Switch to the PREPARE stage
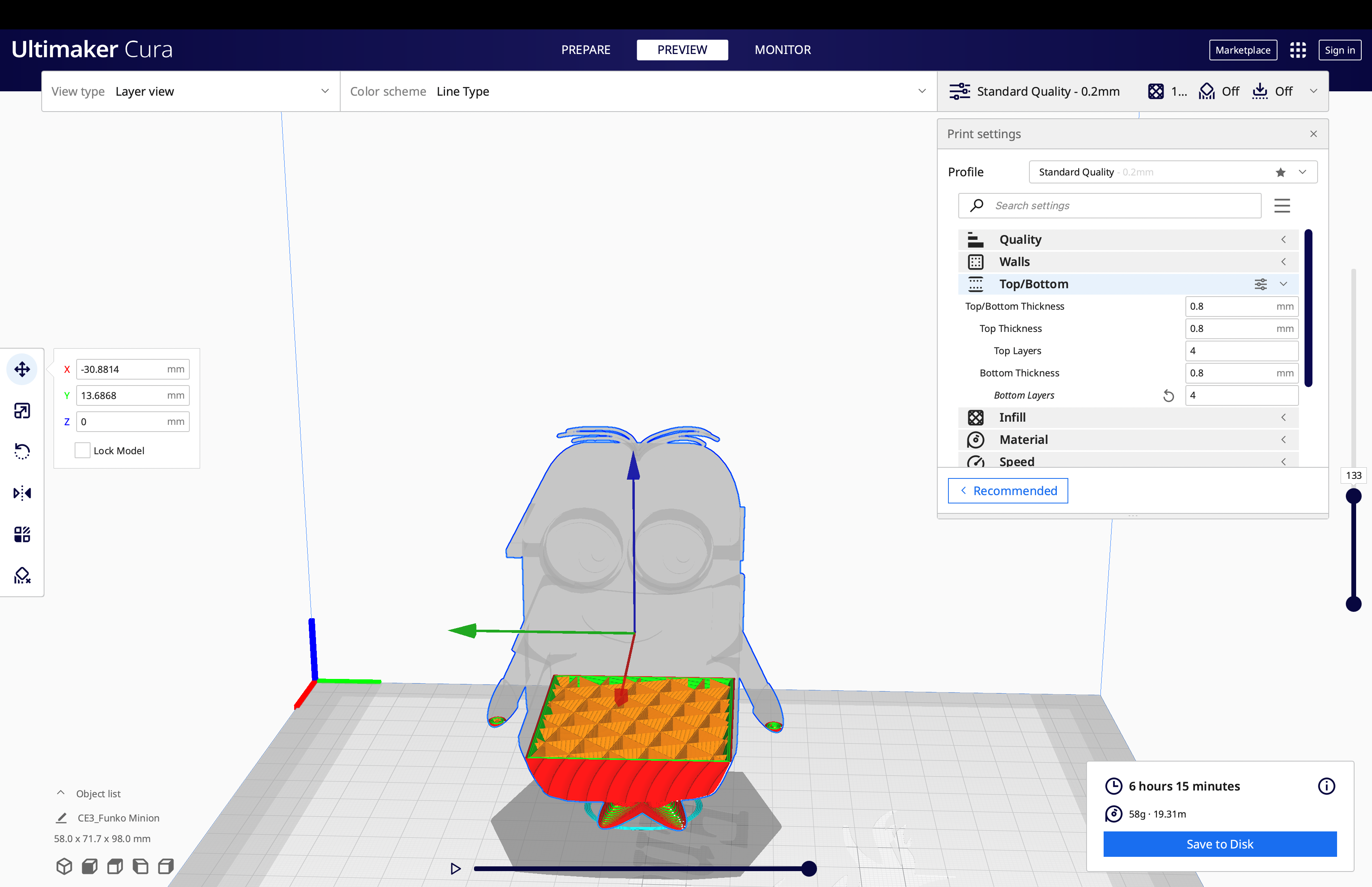The image size is (1372, 887). pyautogui.click(x=586, y=50)
